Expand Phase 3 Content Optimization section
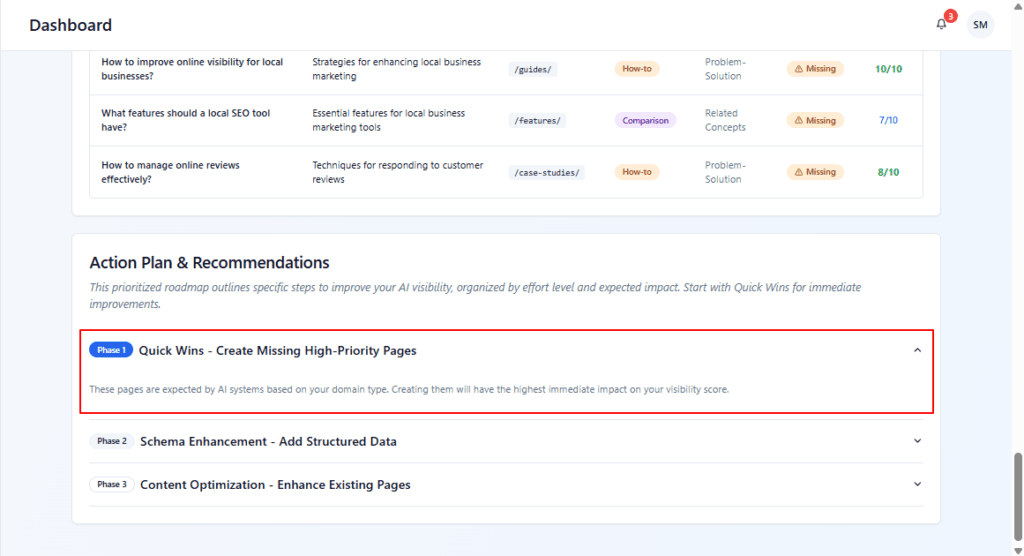The image size is (1024, 556). [x=917, y=484]
